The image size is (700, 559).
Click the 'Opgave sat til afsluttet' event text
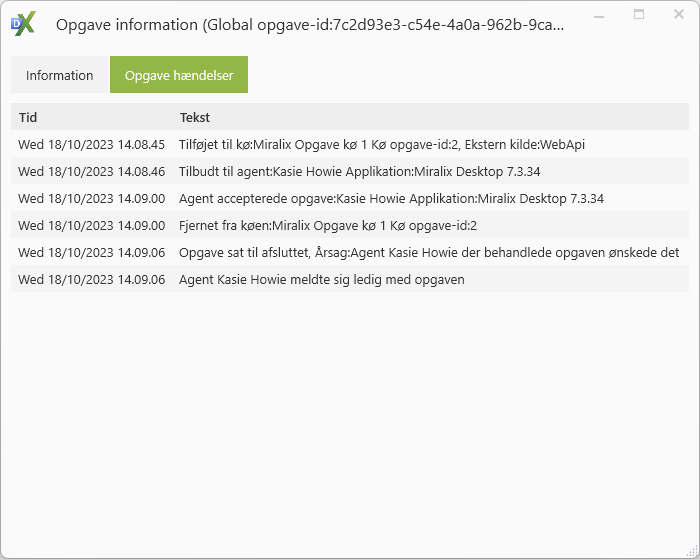[429, 252]
